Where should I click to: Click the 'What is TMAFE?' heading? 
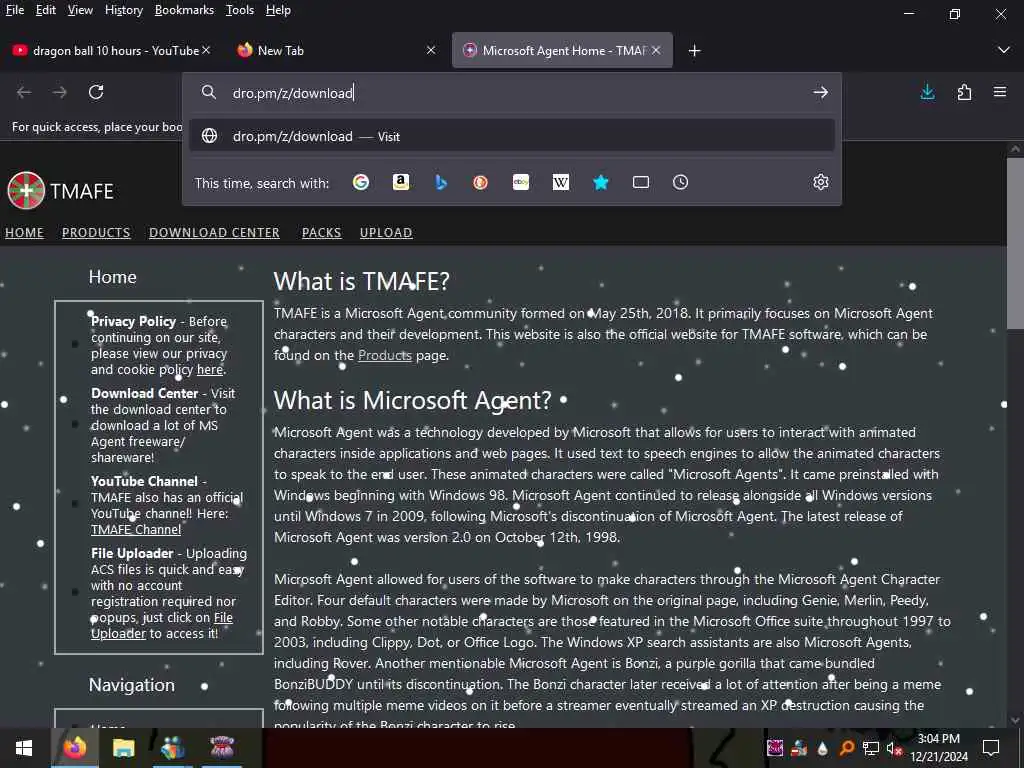point(361,281)
